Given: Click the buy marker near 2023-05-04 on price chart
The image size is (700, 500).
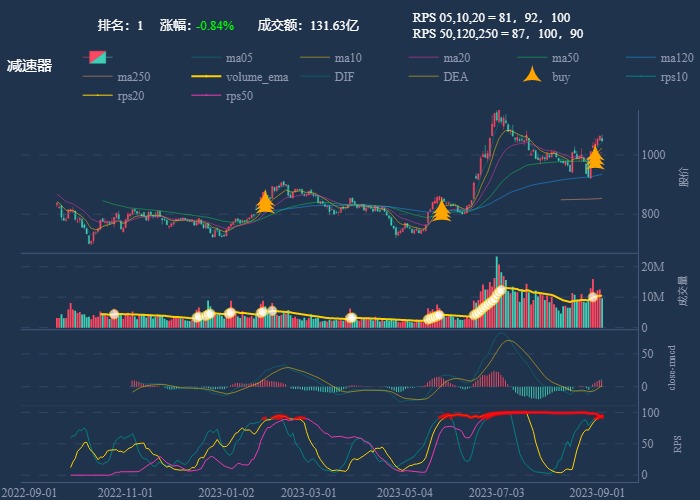Looking at the screenshot, I should click(440, 210).
